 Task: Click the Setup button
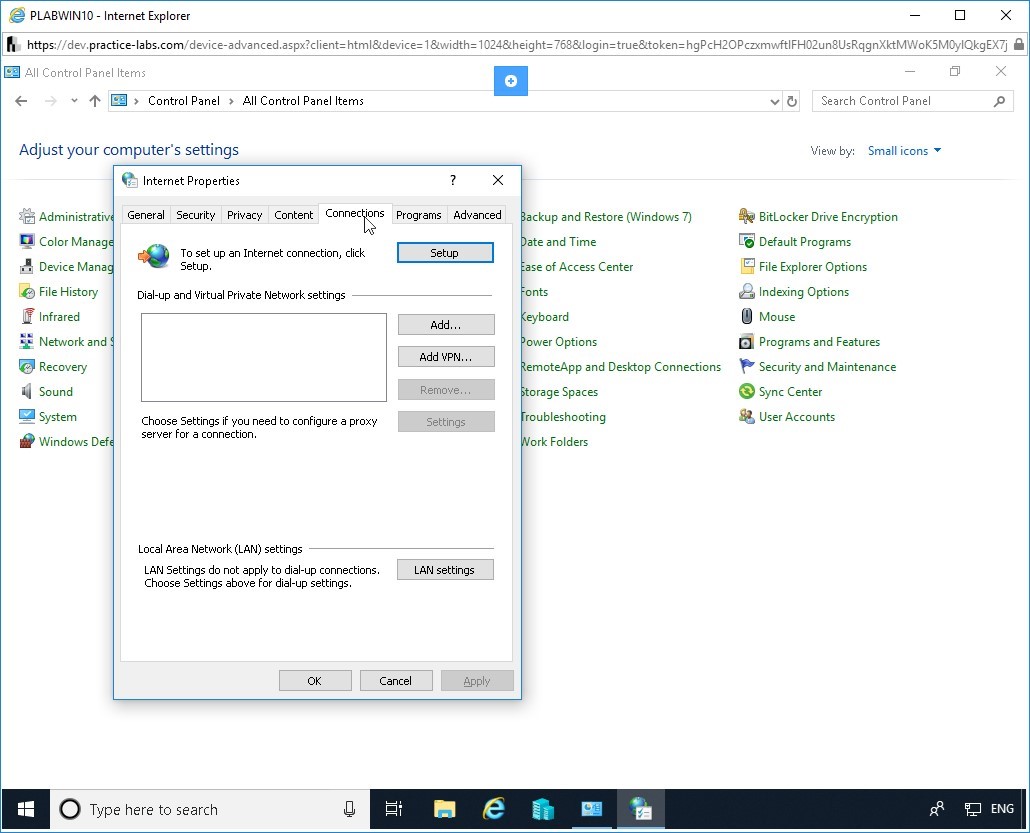point(445,253)
